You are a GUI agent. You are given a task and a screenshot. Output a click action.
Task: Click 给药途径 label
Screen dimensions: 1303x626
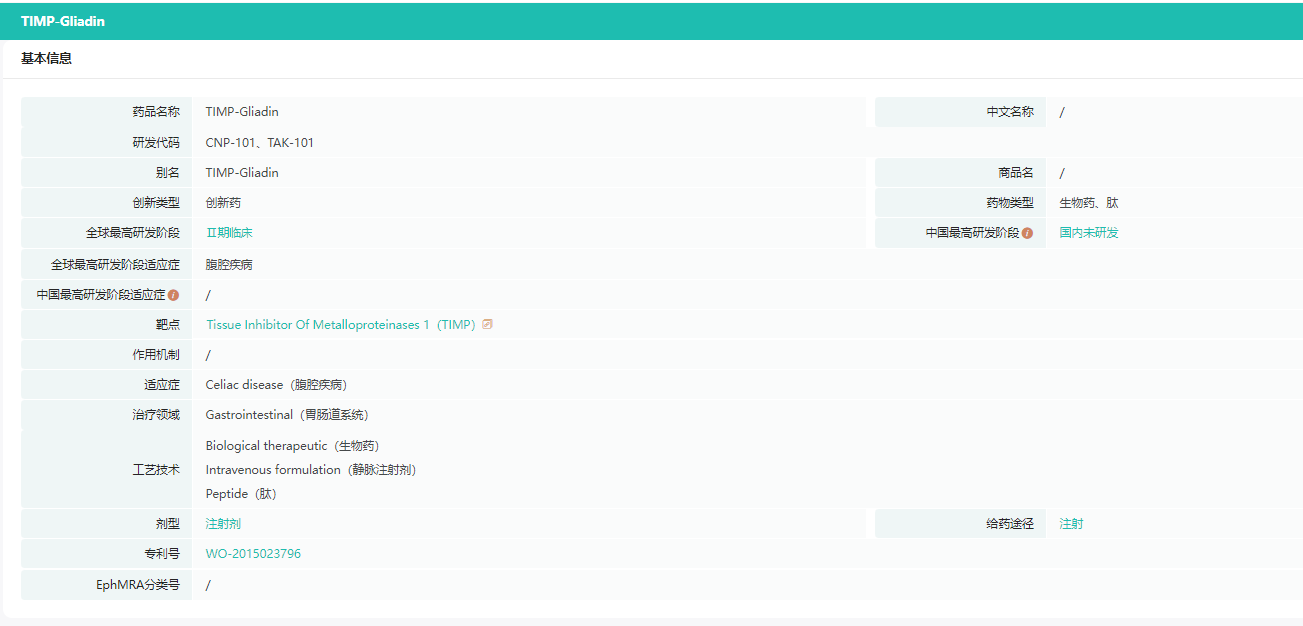pyautogui.click(x=1010, y=524)
